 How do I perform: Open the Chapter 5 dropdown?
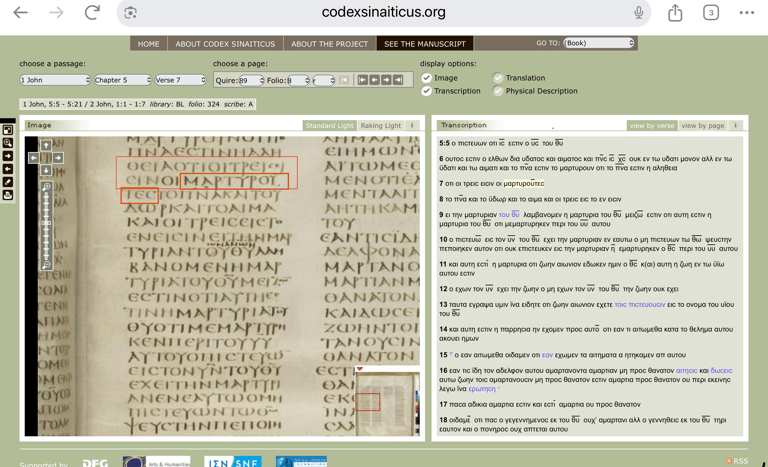click(122, 80)
